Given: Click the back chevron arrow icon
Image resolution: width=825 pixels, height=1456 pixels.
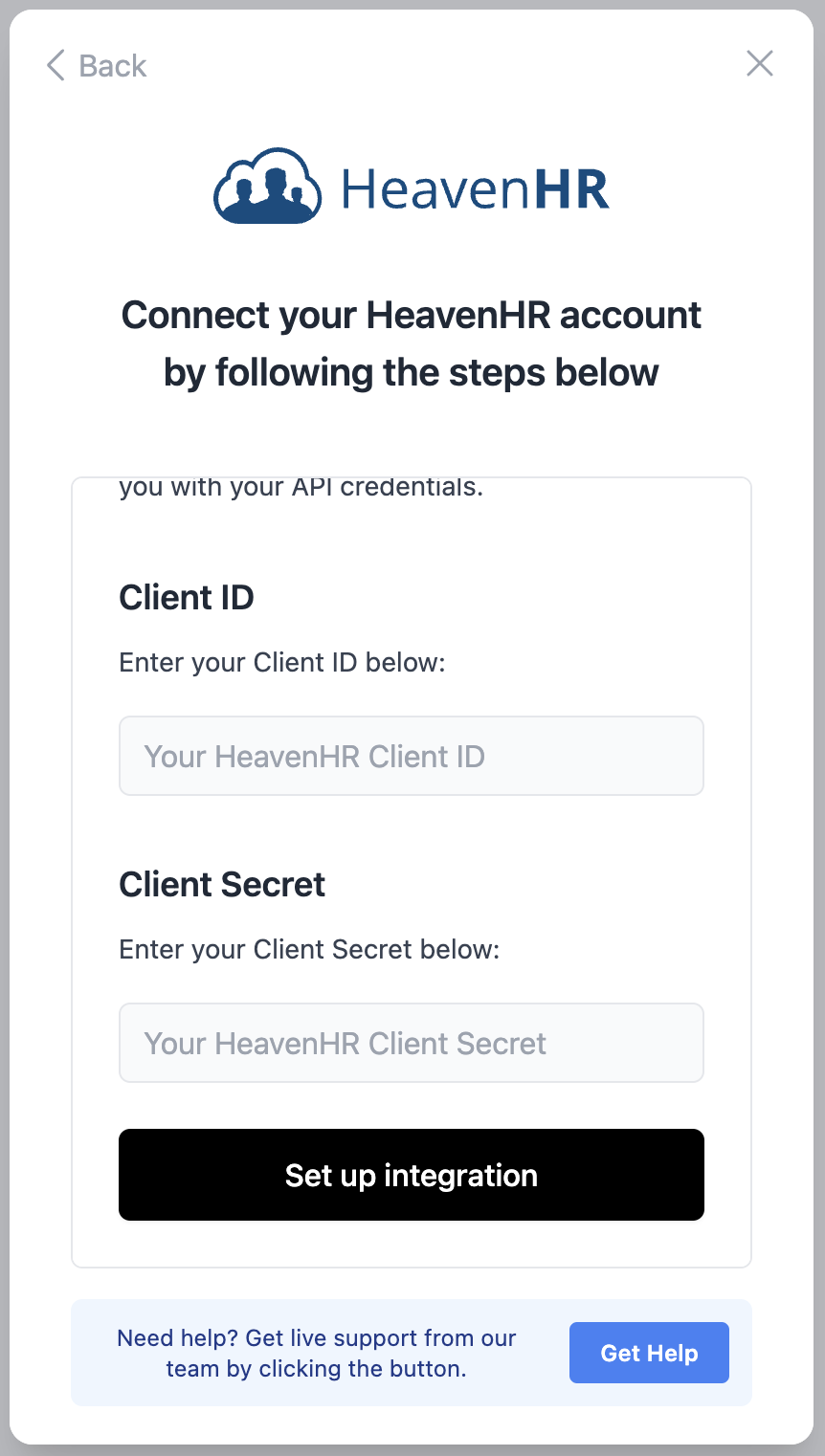Looking at the screenshot, I should [x=56, y=66].
